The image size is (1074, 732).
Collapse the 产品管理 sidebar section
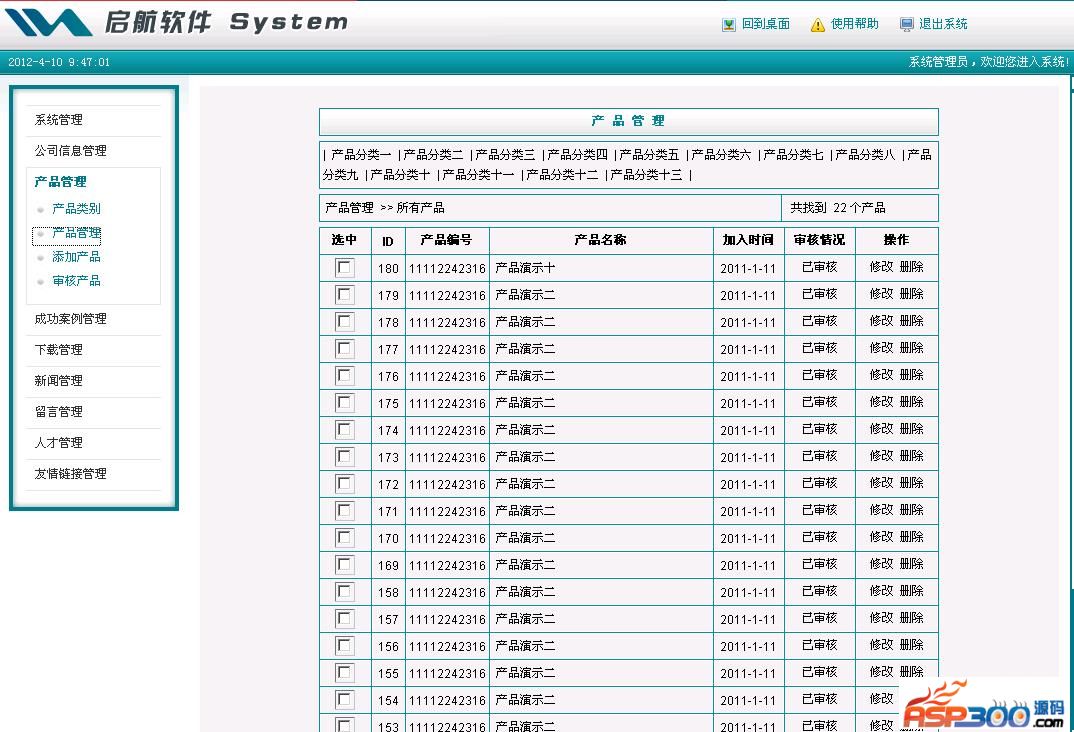pyautogui.click(x=60, y=182)
